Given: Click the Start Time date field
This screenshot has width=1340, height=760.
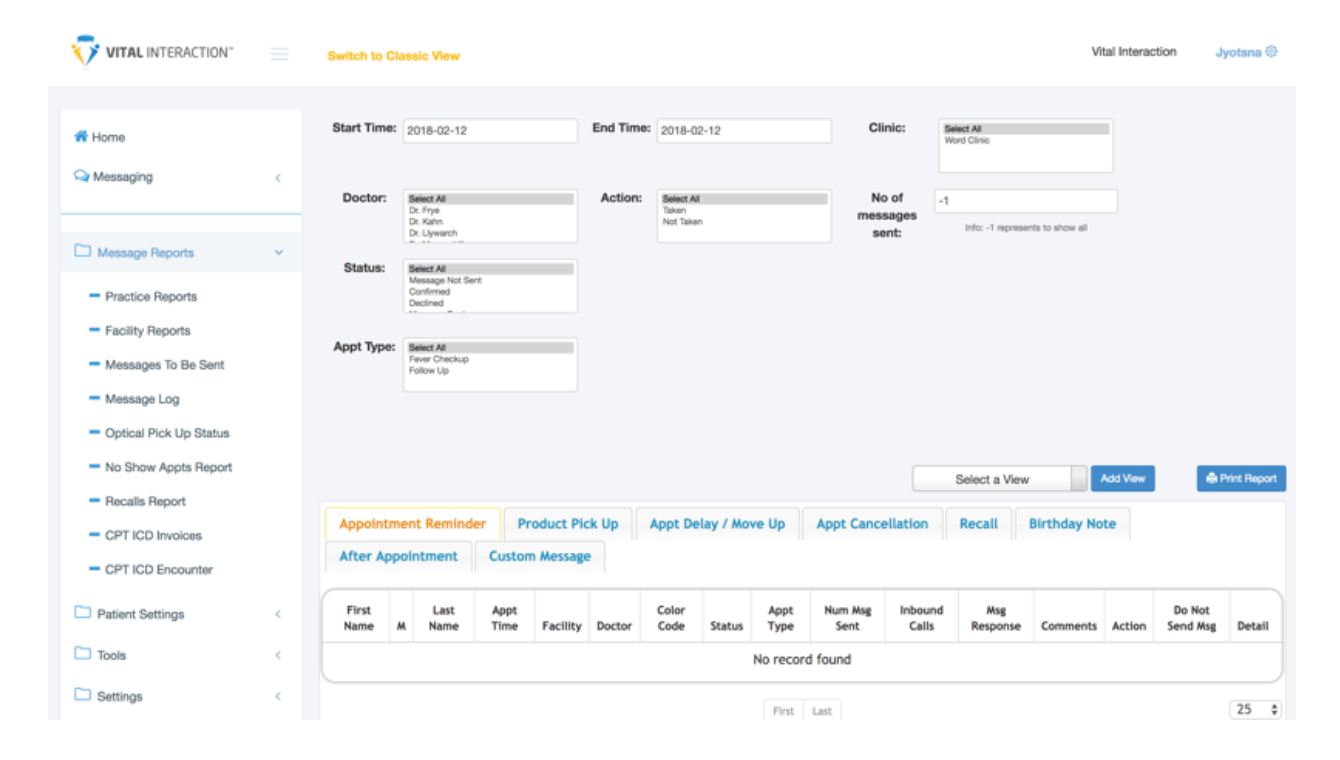Looking at the screenshot, I should click(x=490, y=131).
